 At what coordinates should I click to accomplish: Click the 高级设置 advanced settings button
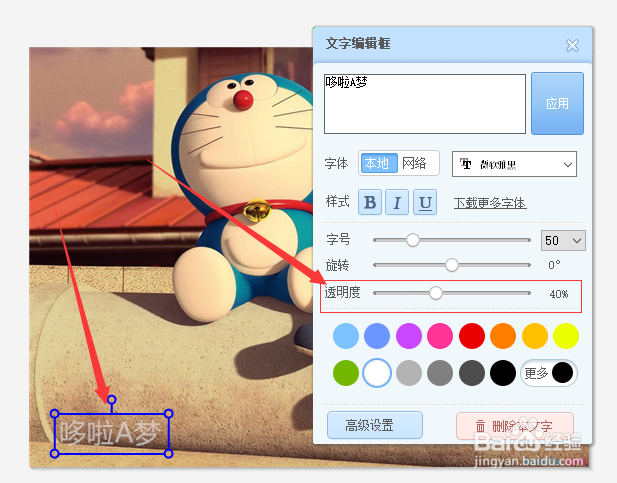pos(375,425)
